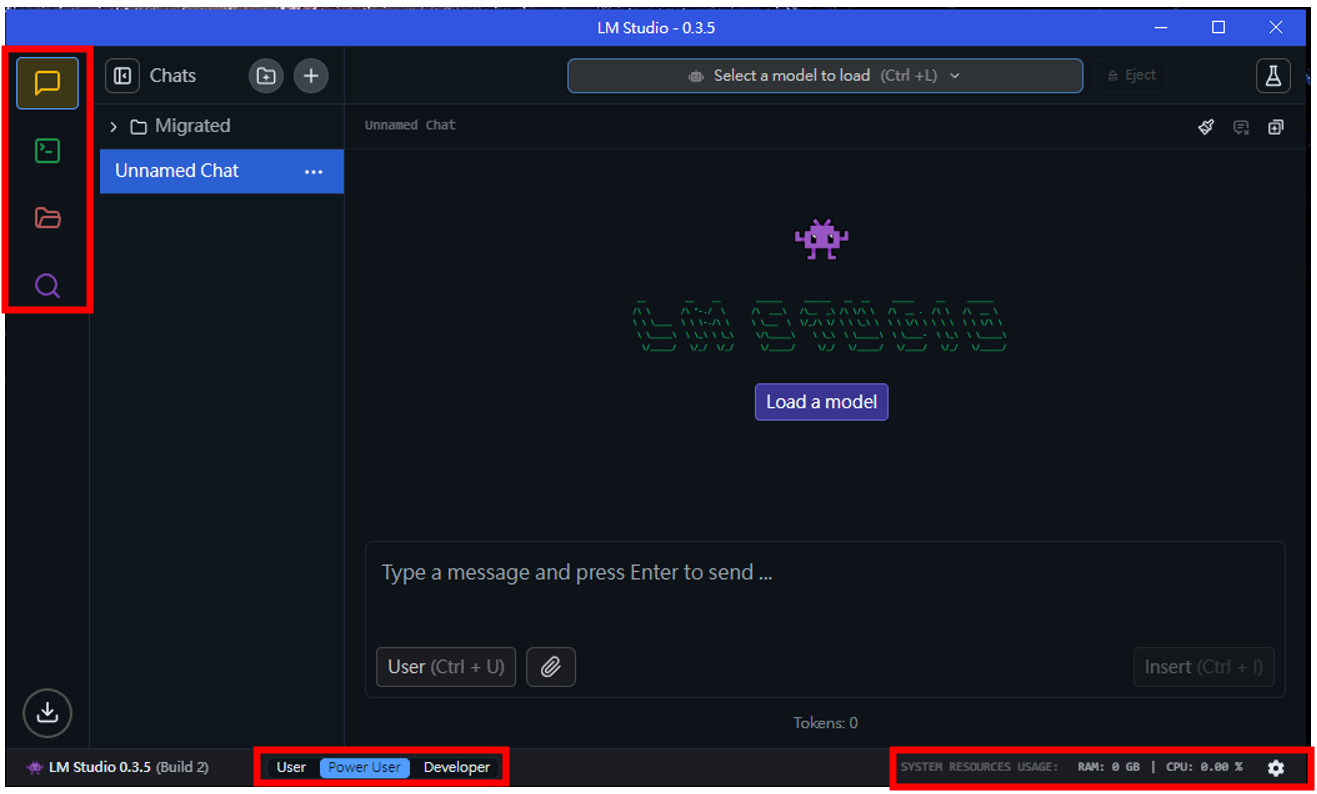Screen dimensions: 1317x794
Task: Click the Insert (Ctrl + I) button
Action: [x=1204, y=667]
